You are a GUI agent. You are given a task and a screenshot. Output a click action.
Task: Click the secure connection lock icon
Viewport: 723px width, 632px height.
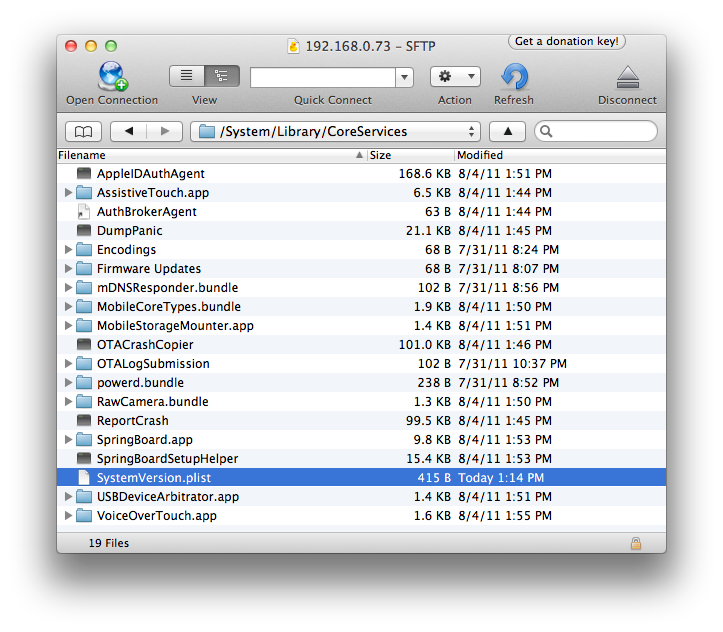point(636,543)
